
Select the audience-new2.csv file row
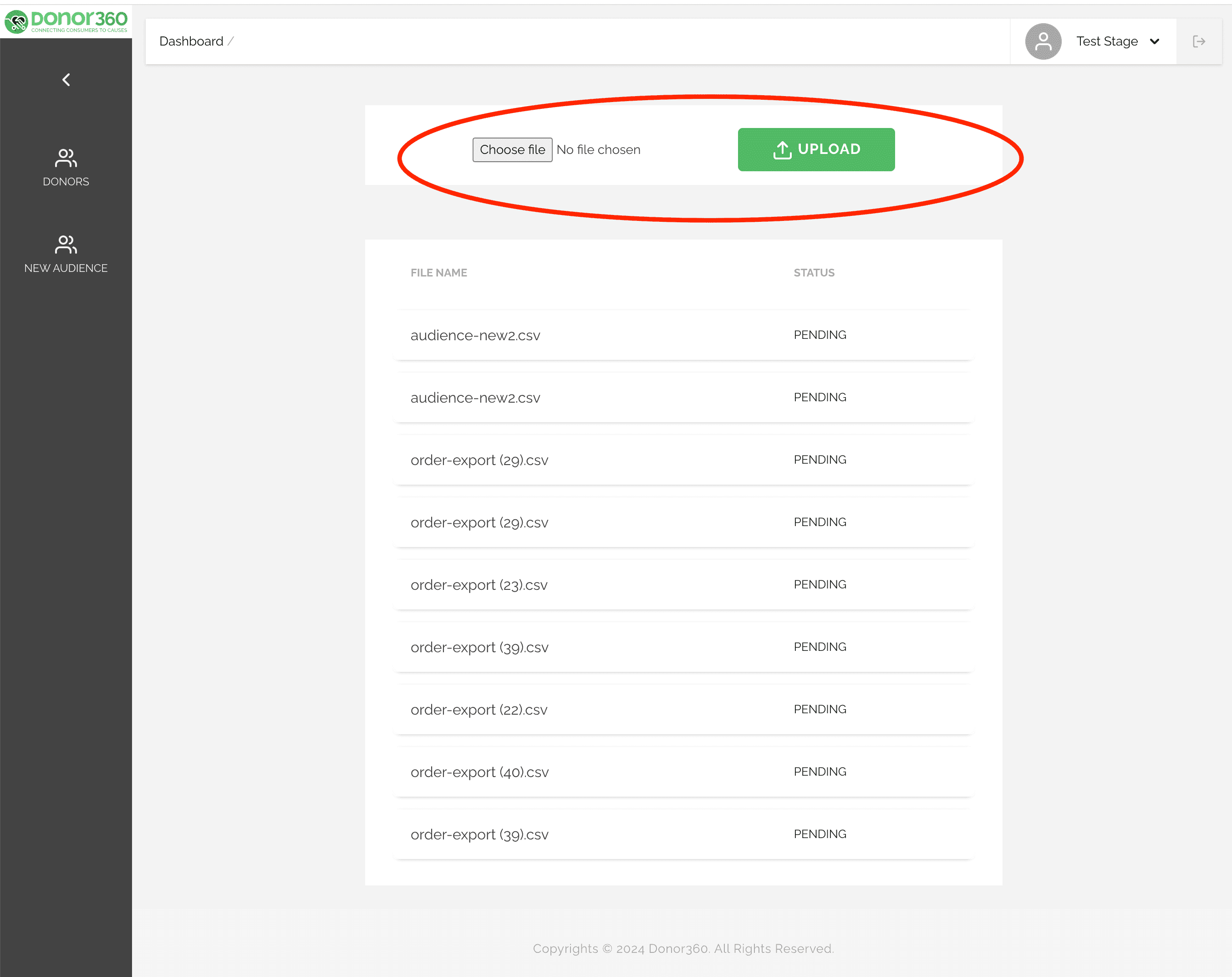point(475,335)
